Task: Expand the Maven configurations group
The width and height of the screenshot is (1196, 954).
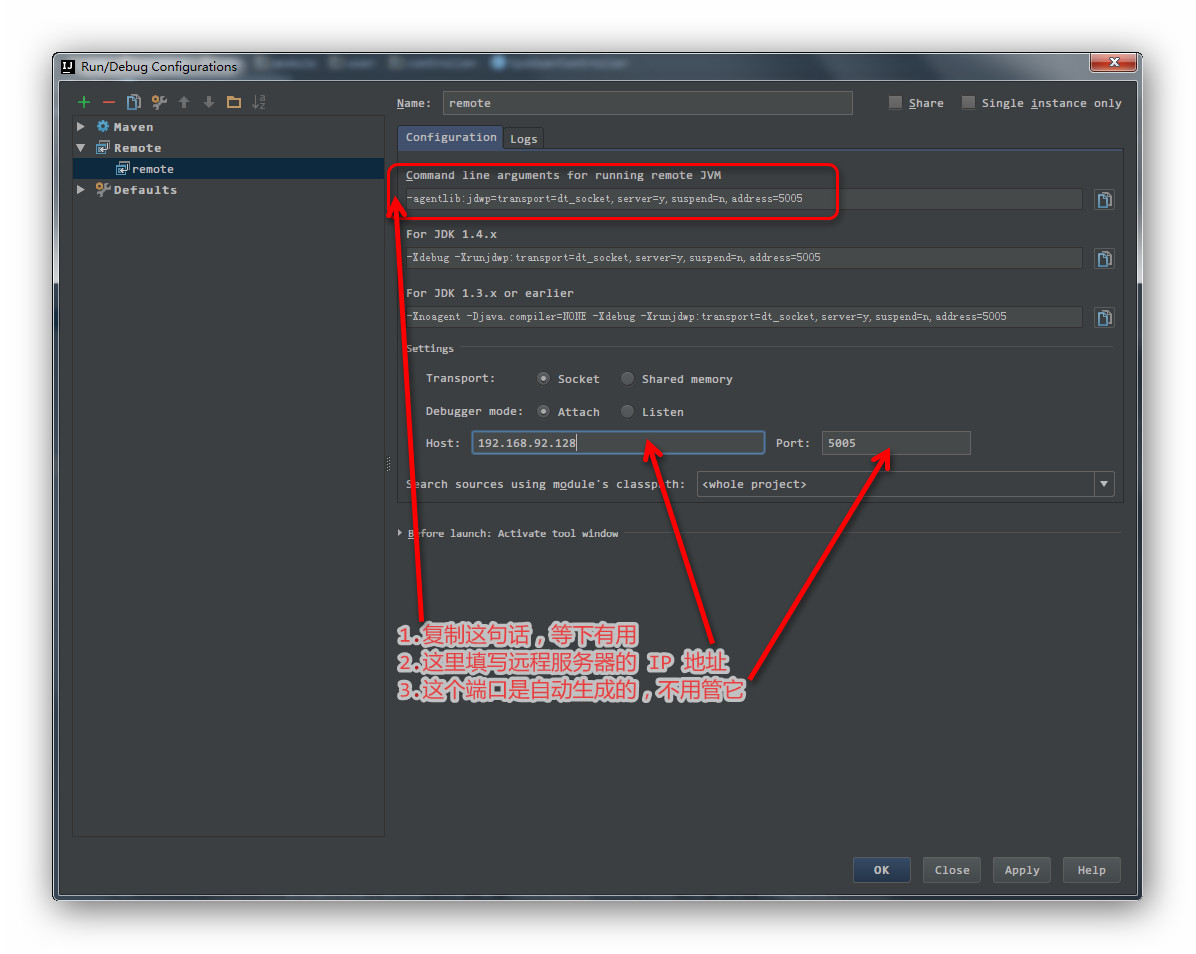Action: [x=81, y=126]
